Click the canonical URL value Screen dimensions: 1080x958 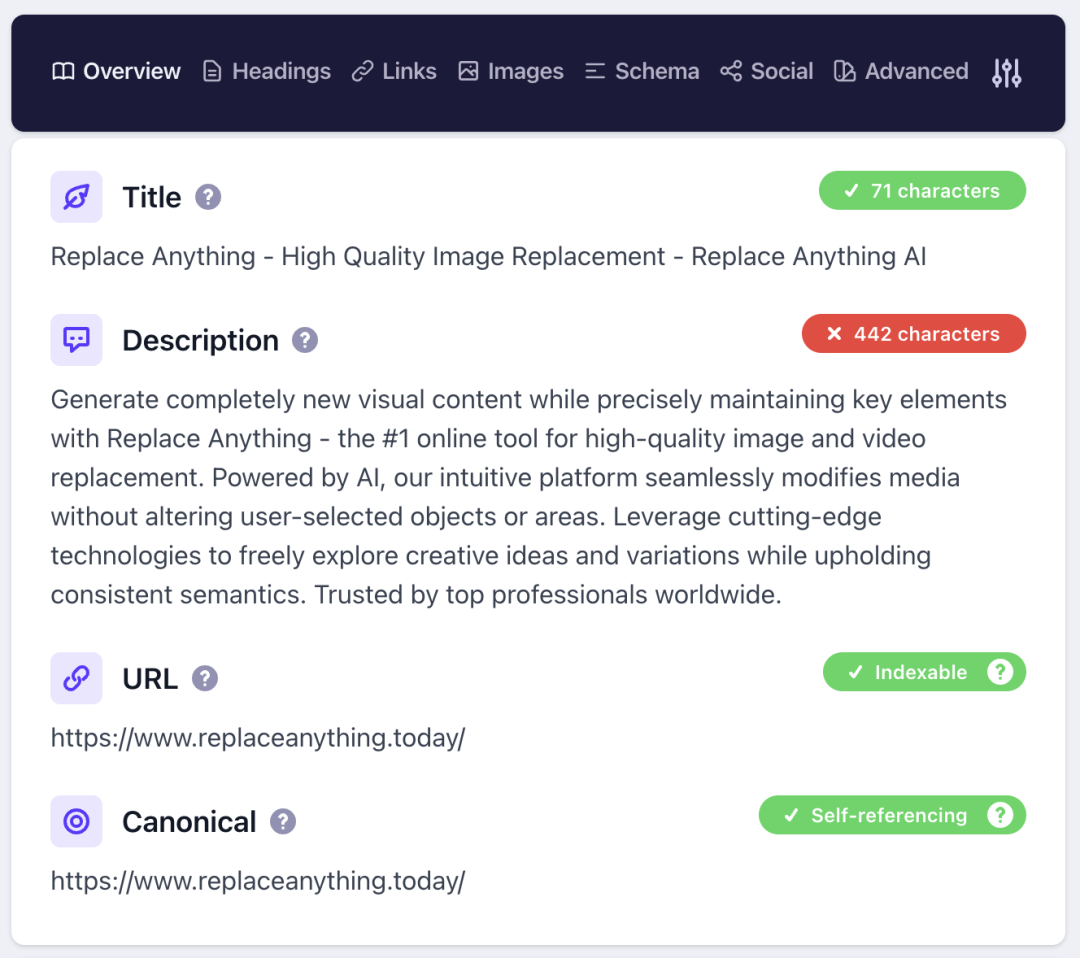(258, 881)
